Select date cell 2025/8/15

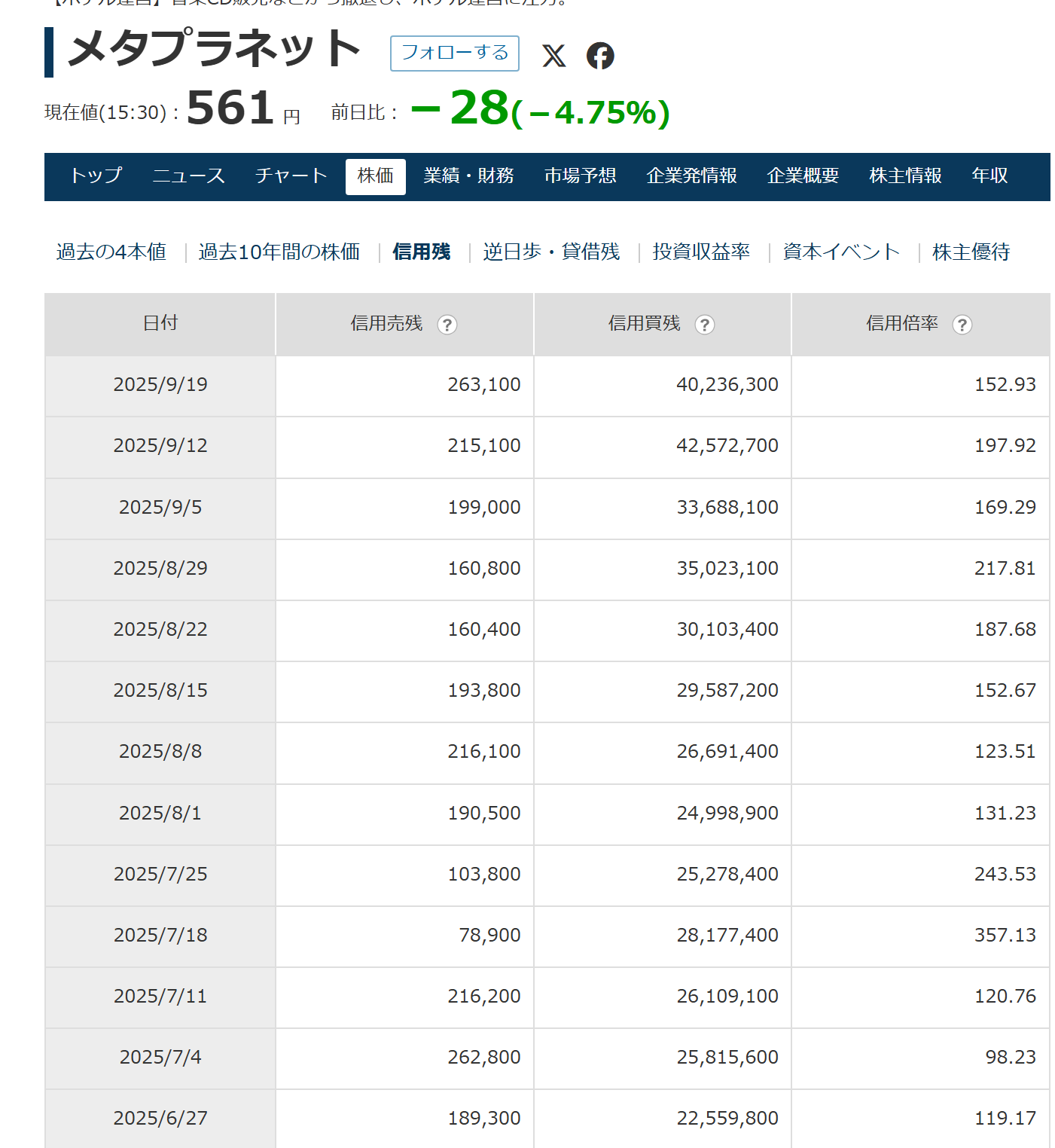160,691
